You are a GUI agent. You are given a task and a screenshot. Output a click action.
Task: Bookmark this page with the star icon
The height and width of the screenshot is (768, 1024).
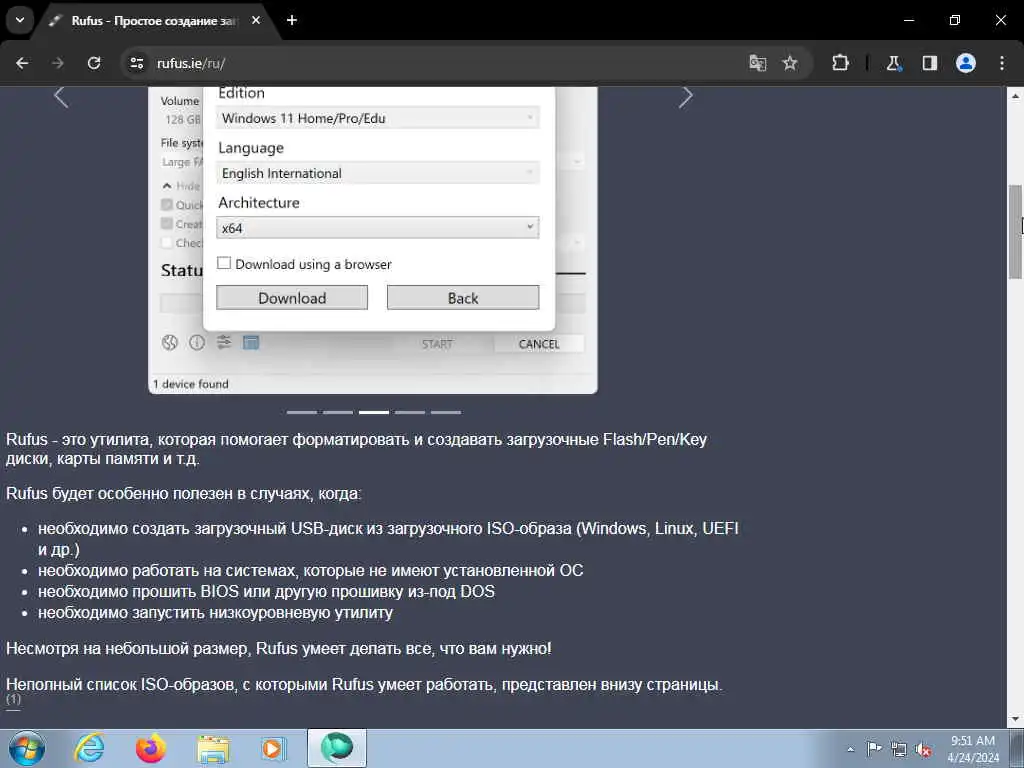[790, 63]
